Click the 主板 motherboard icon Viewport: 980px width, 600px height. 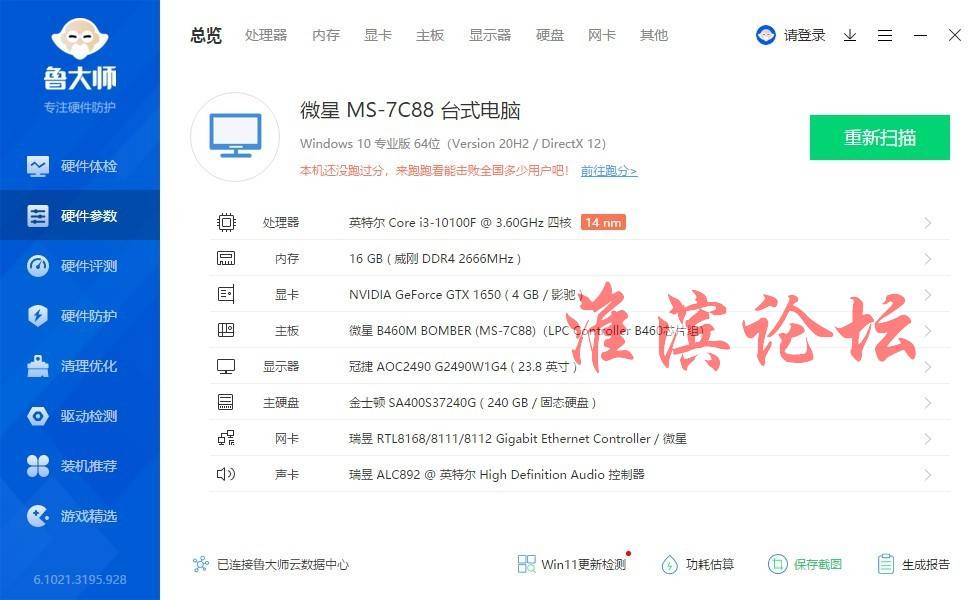226,330
